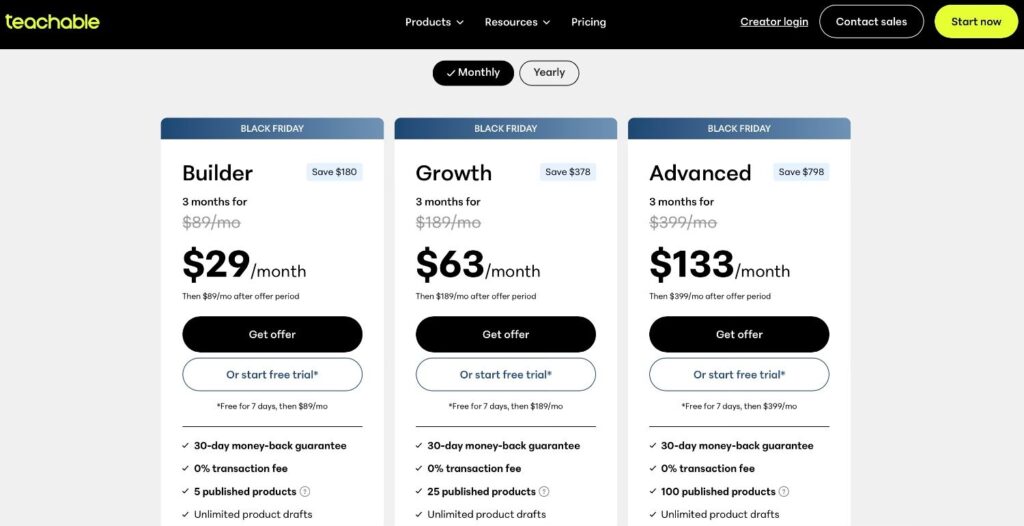The height and width of the screenshot is (526, 1024).
Task: Select the Monthly billing toggle
Action: coord(473,73)
